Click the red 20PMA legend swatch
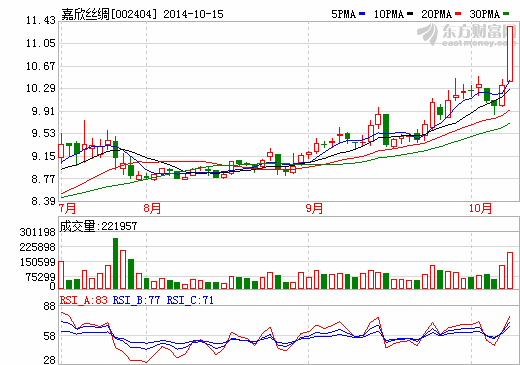Screen dimensions: 520x365 coord(458,14)
